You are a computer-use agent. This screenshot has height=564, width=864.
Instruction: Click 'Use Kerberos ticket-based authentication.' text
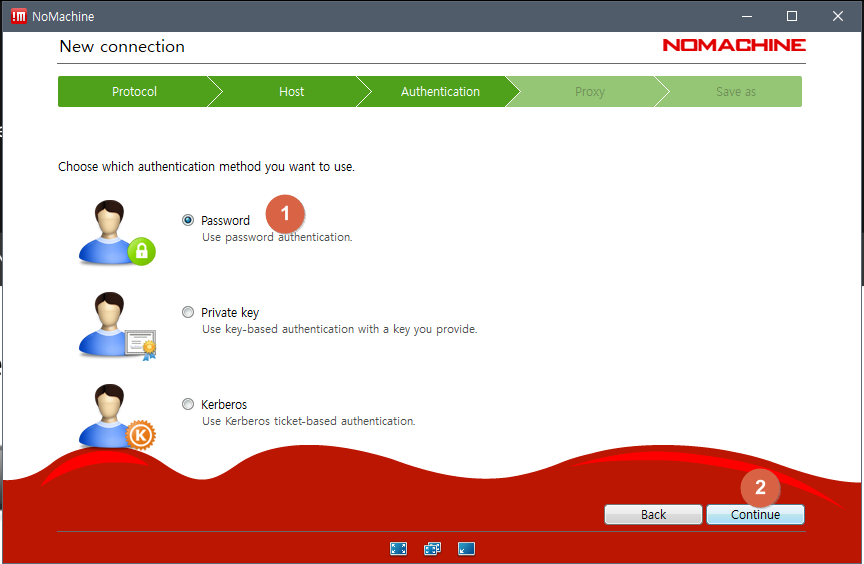pyautogui.click(x=309, y=421)
